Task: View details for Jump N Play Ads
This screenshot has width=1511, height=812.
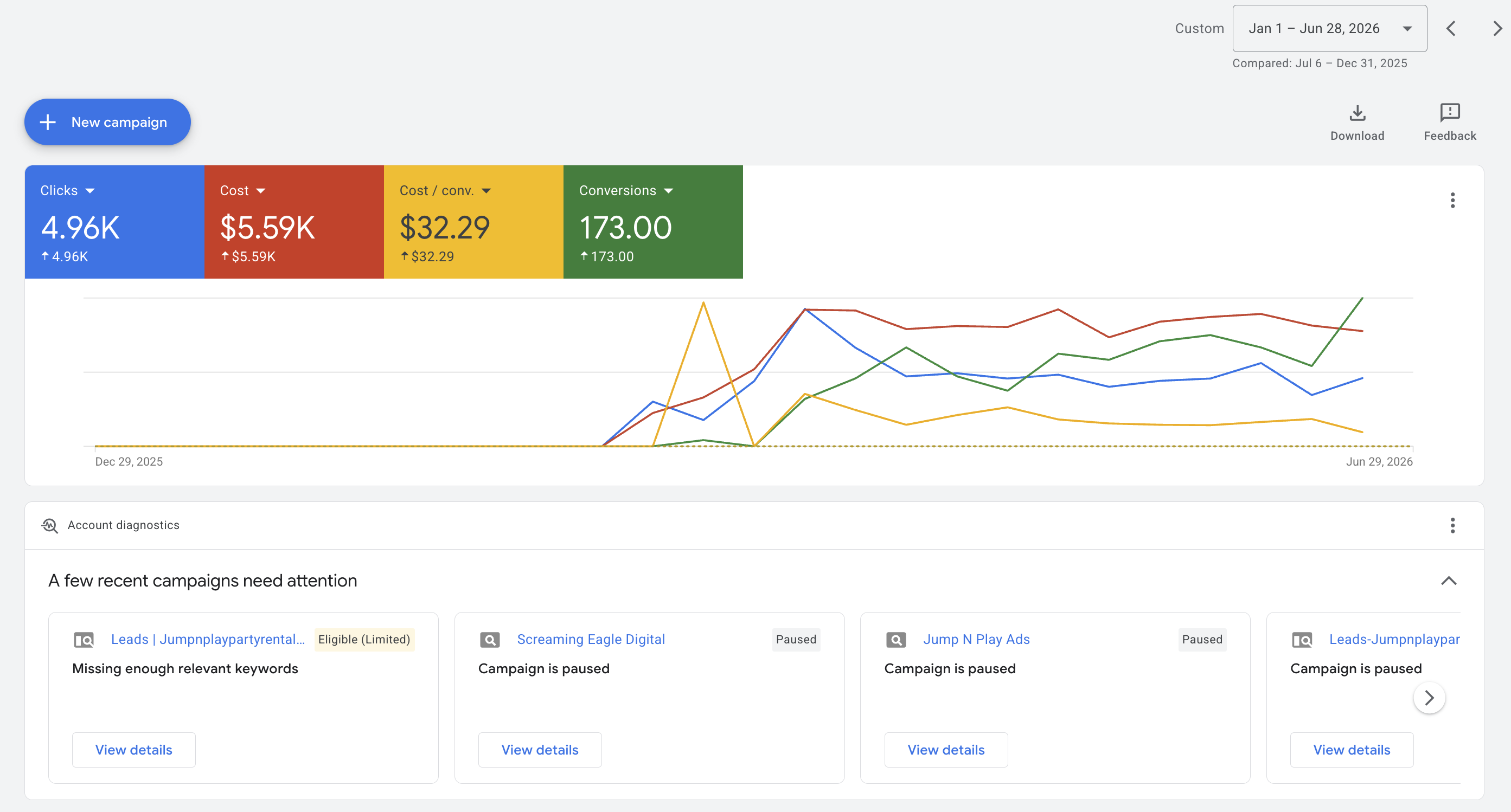Action: pyautogui.click(x=945, y=750)
